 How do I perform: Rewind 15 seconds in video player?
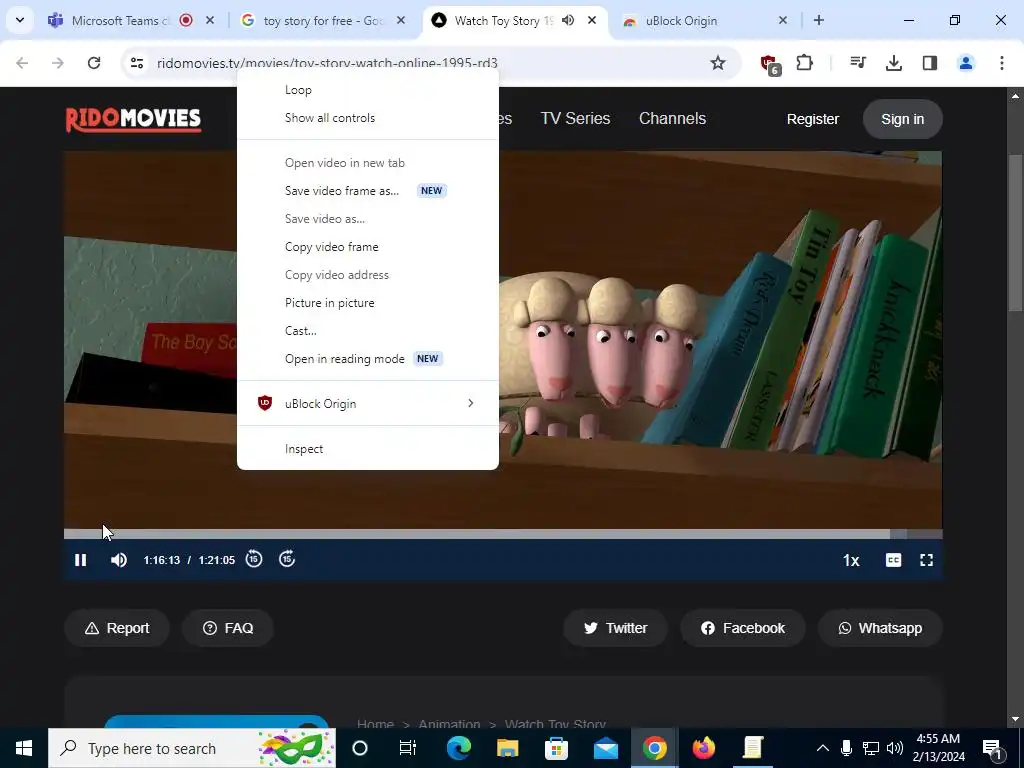[254, 559]
